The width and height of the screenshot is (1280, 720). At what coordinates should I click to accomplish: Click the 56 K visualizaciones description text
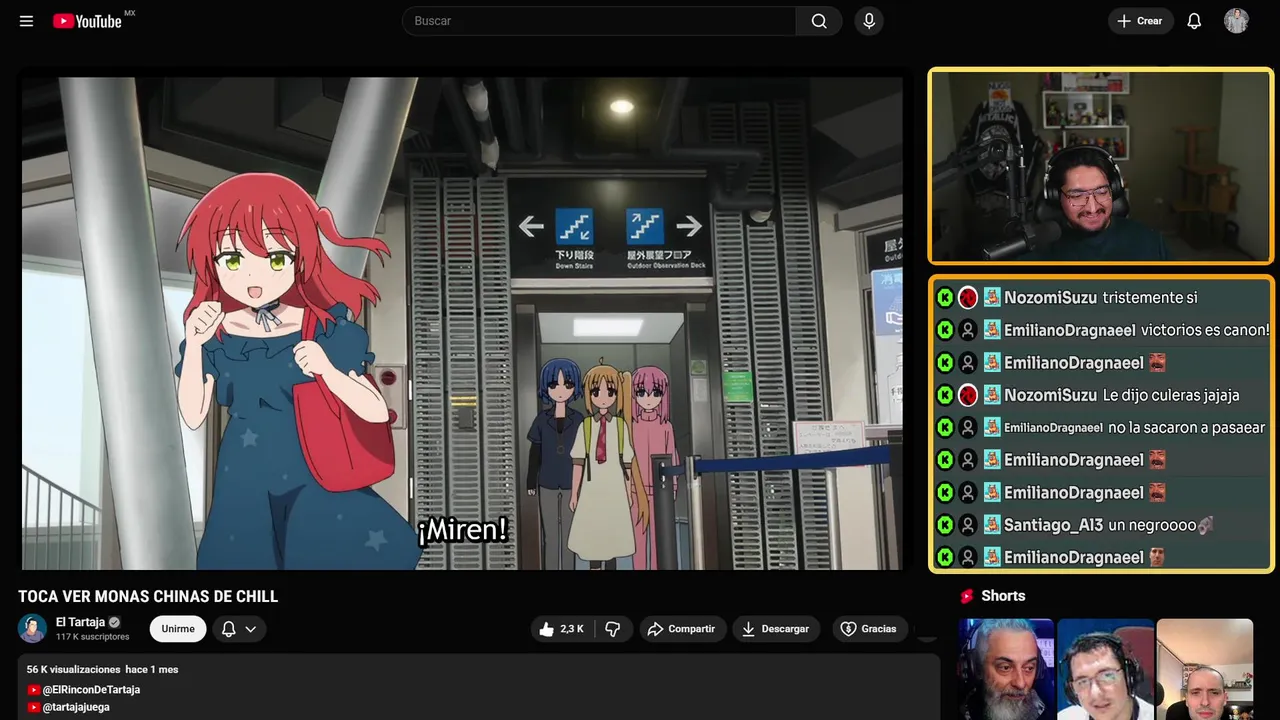[x=74, y=669]
